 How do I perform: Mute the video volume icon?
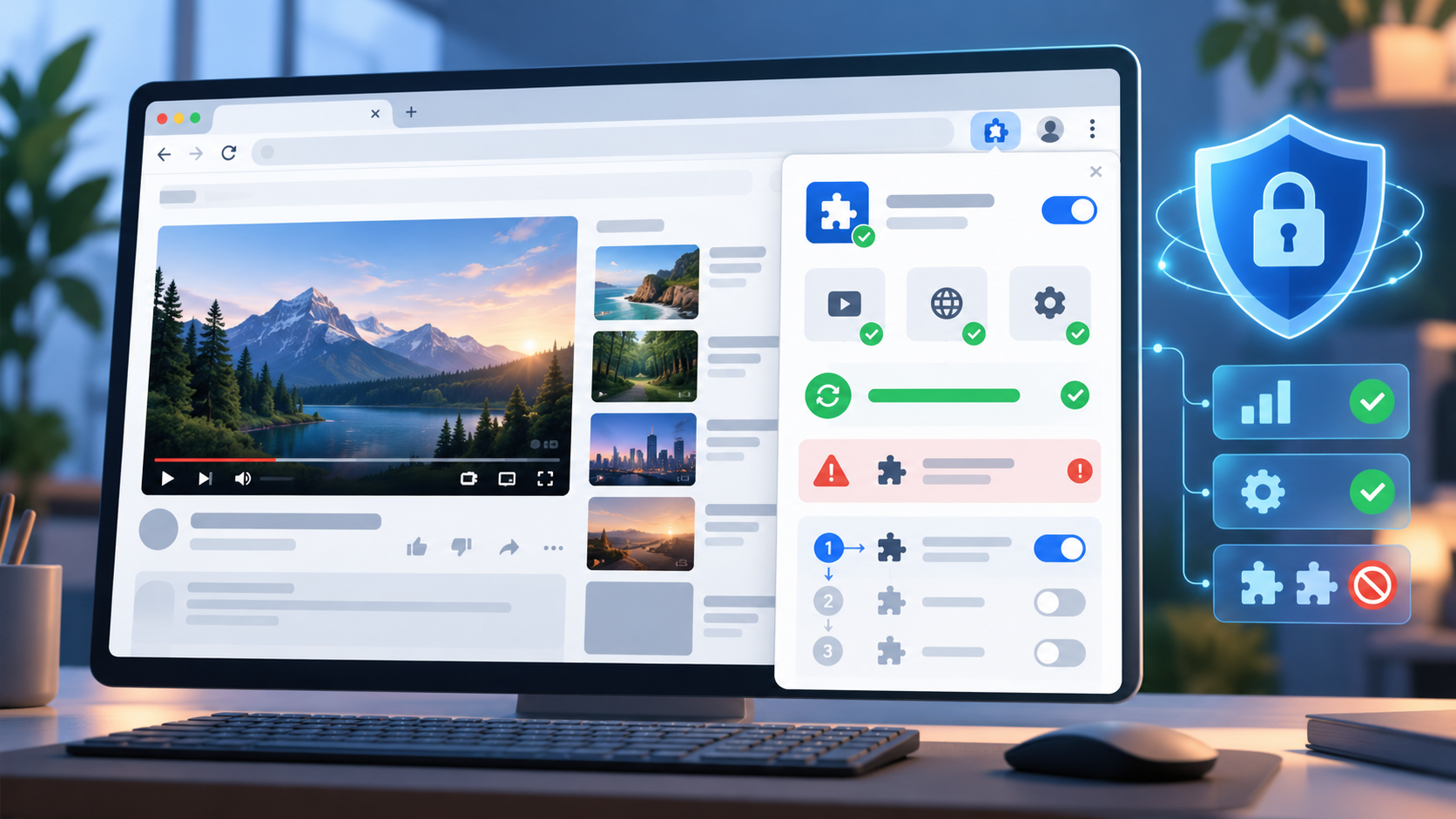(x=243, y=479)
